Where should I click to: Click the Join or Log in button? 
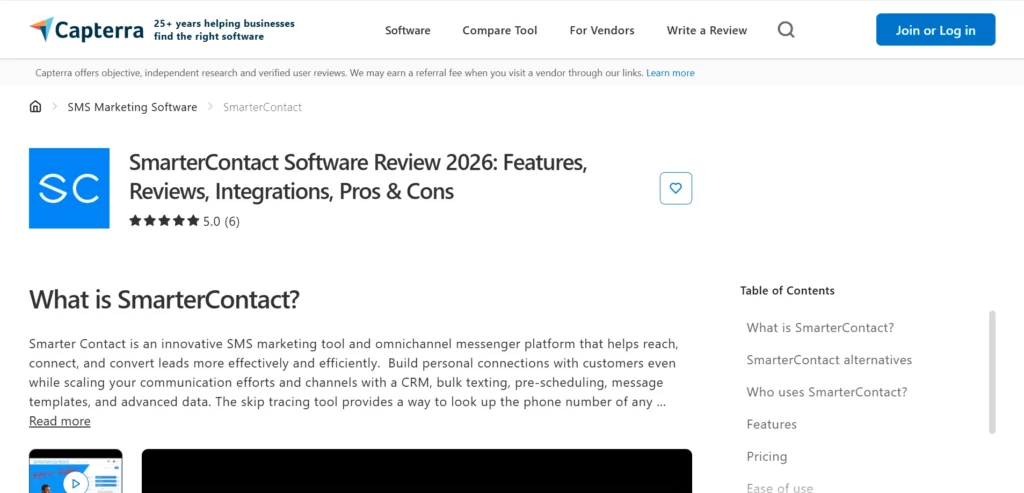click(935, 30)
